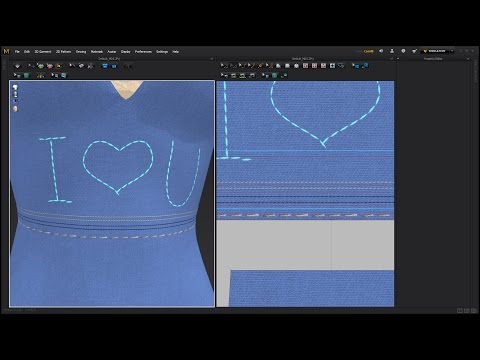Click the letter U stitching on the 3D garment

[x=183, y=173]
